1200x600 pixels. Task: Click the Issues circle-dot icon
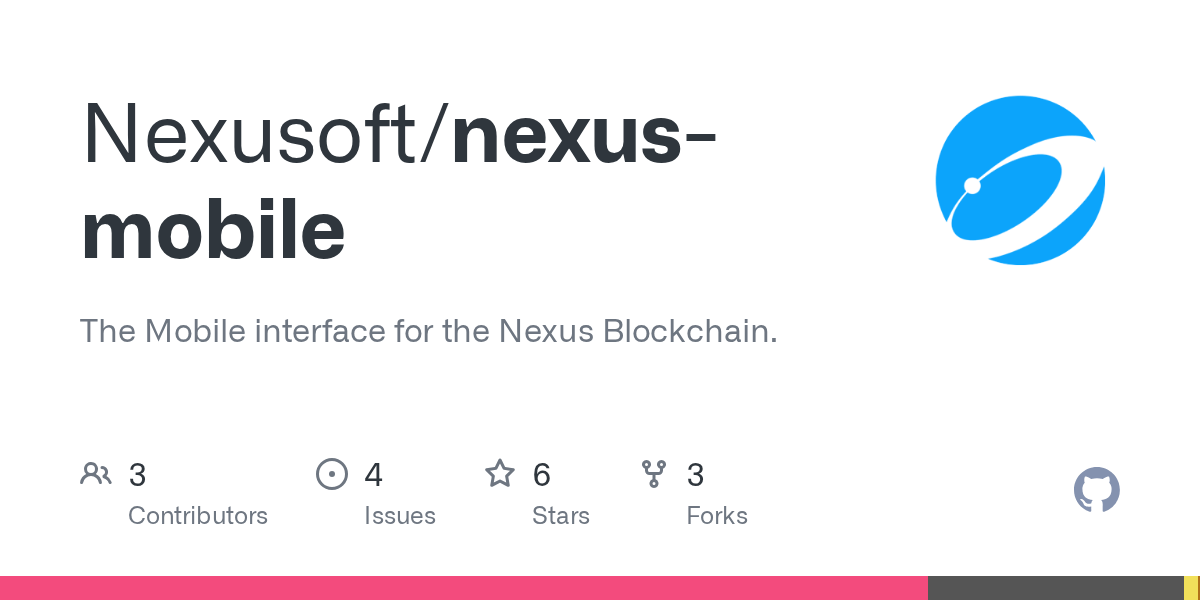(331, 474)
